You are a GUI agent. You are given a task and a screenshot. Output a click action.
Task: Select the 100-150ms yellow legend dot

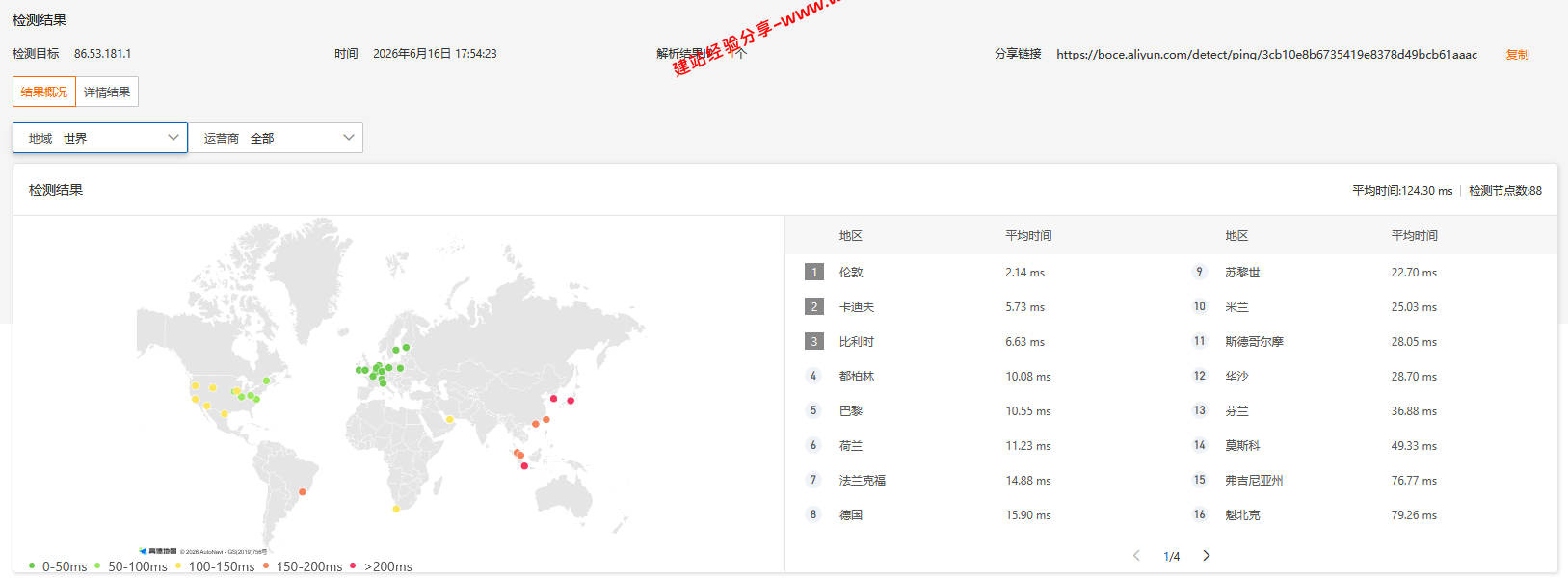coord(178,565)
